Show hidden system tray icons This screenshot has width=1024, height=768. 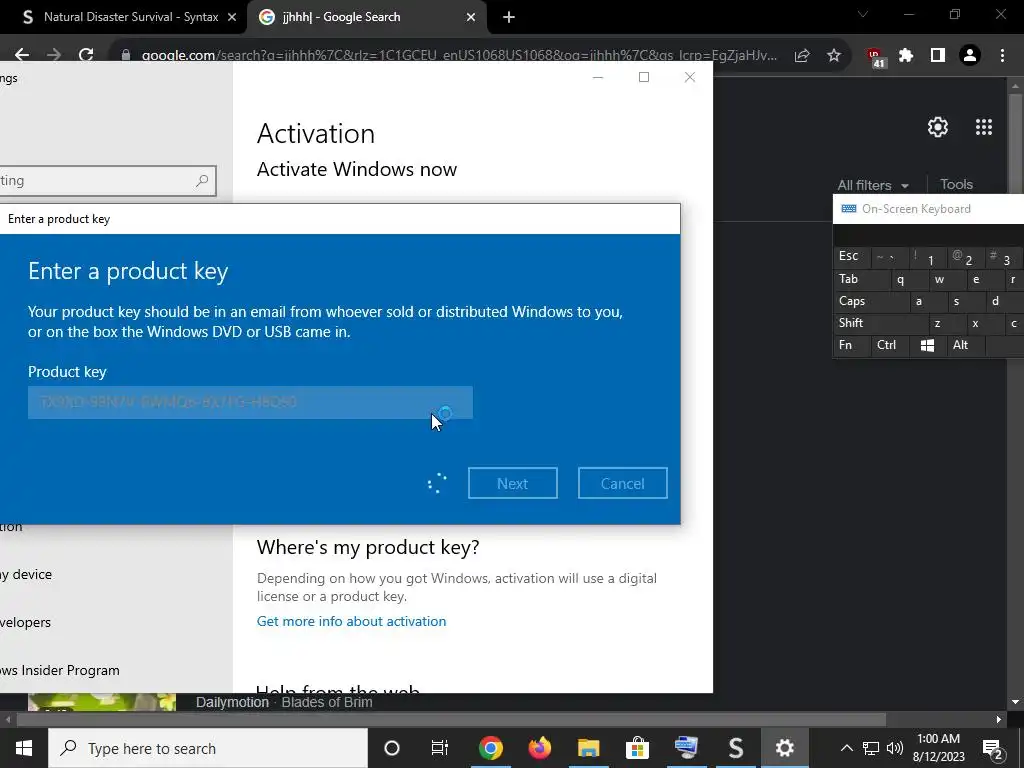[x=846, y=748]
